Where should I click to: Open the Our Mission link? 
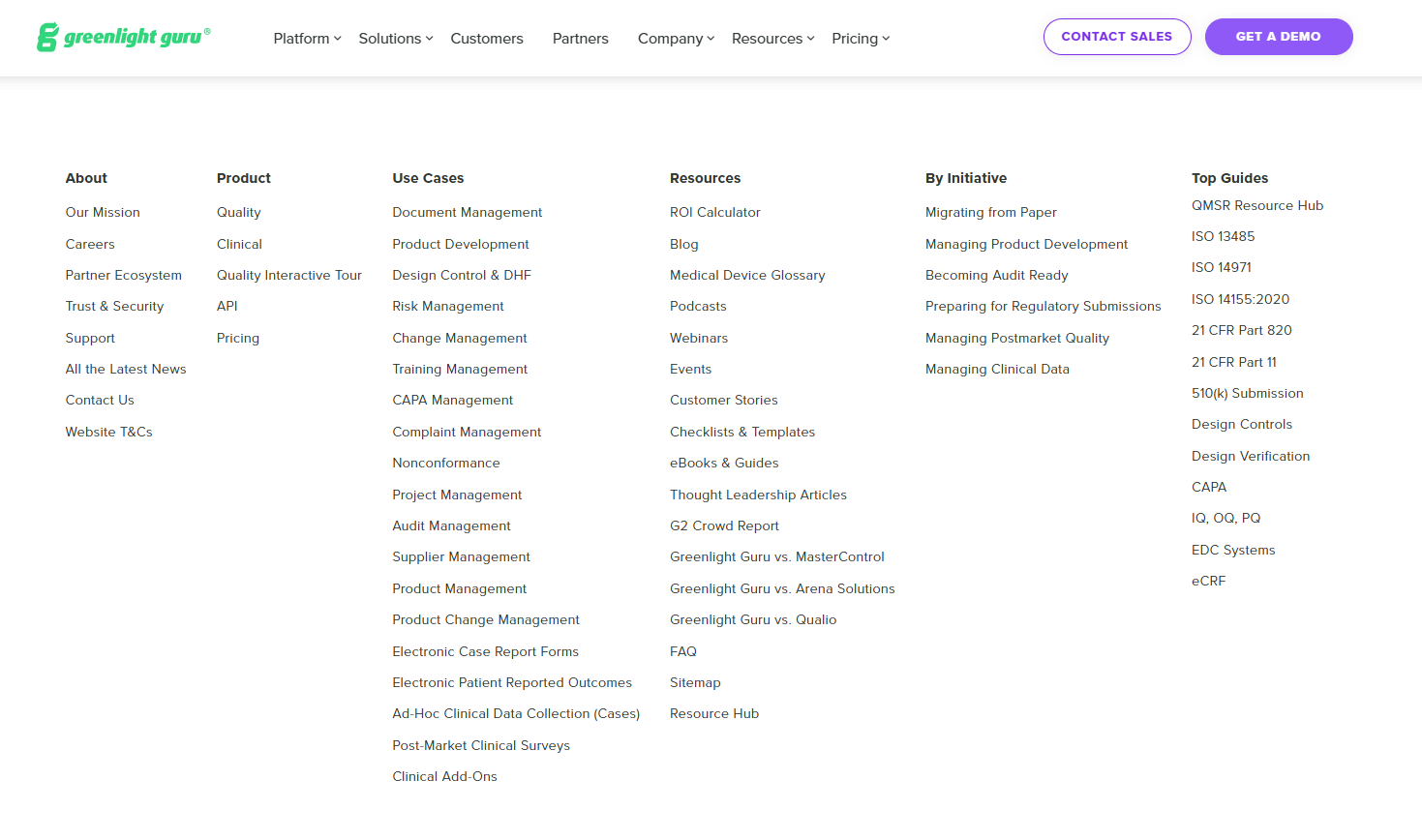(x=103, y=212)
